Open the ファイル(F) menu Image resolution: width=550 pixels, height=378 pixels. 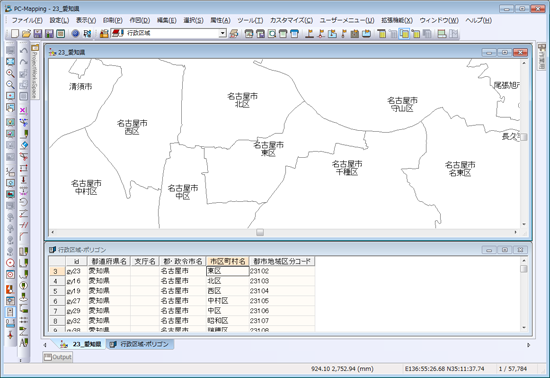click(x=27, y=20)
